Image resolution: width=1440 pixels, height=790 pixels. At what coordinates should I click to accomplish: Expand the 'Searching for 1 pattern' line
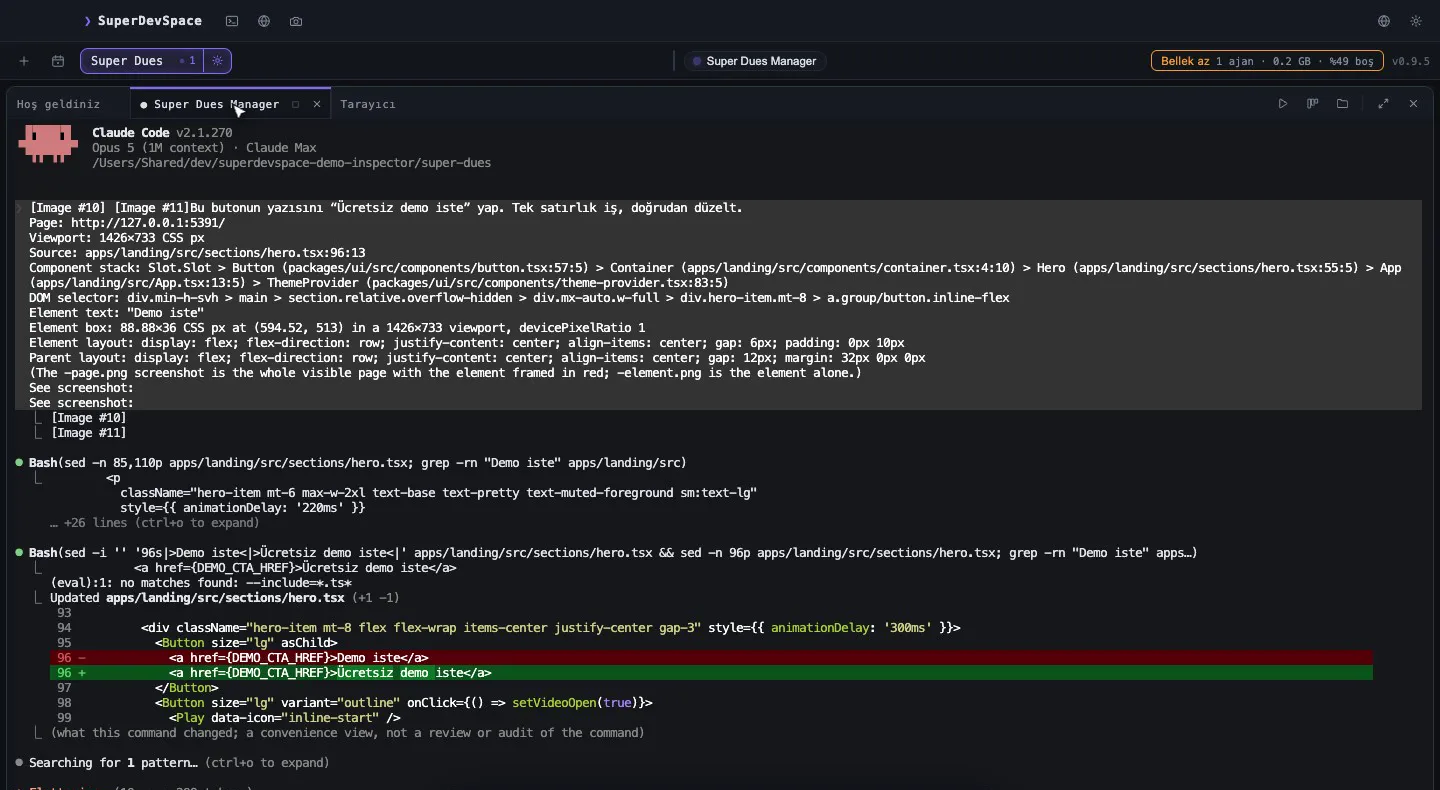pyautogui.click(x=179, y=763)
